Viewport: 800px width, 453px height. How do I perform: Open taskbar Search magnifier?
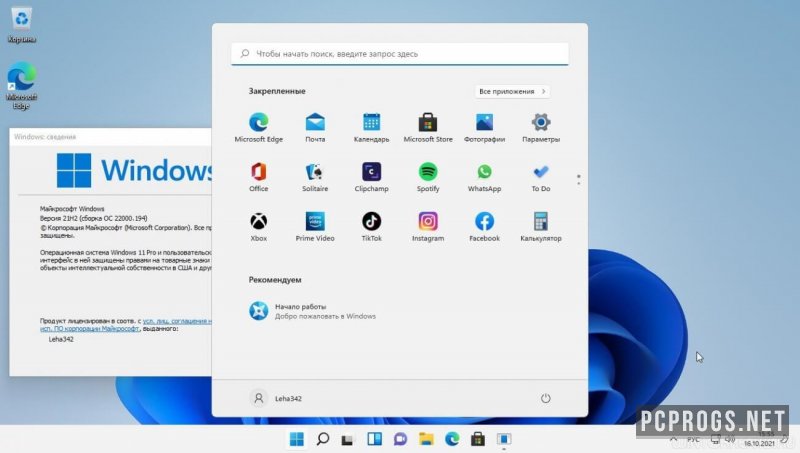click(x=322, y=439)
